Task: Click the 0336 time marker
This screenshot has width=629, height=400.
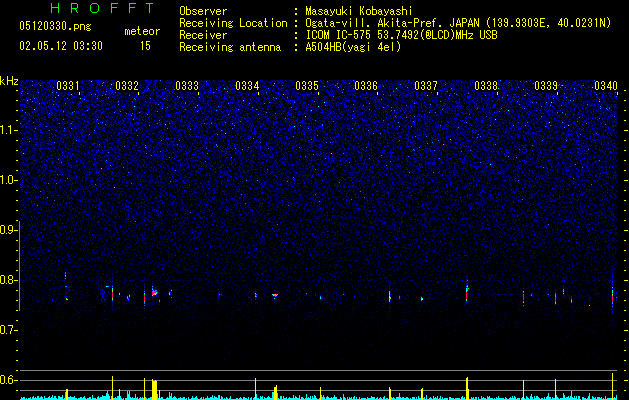Action: [366, 86]
